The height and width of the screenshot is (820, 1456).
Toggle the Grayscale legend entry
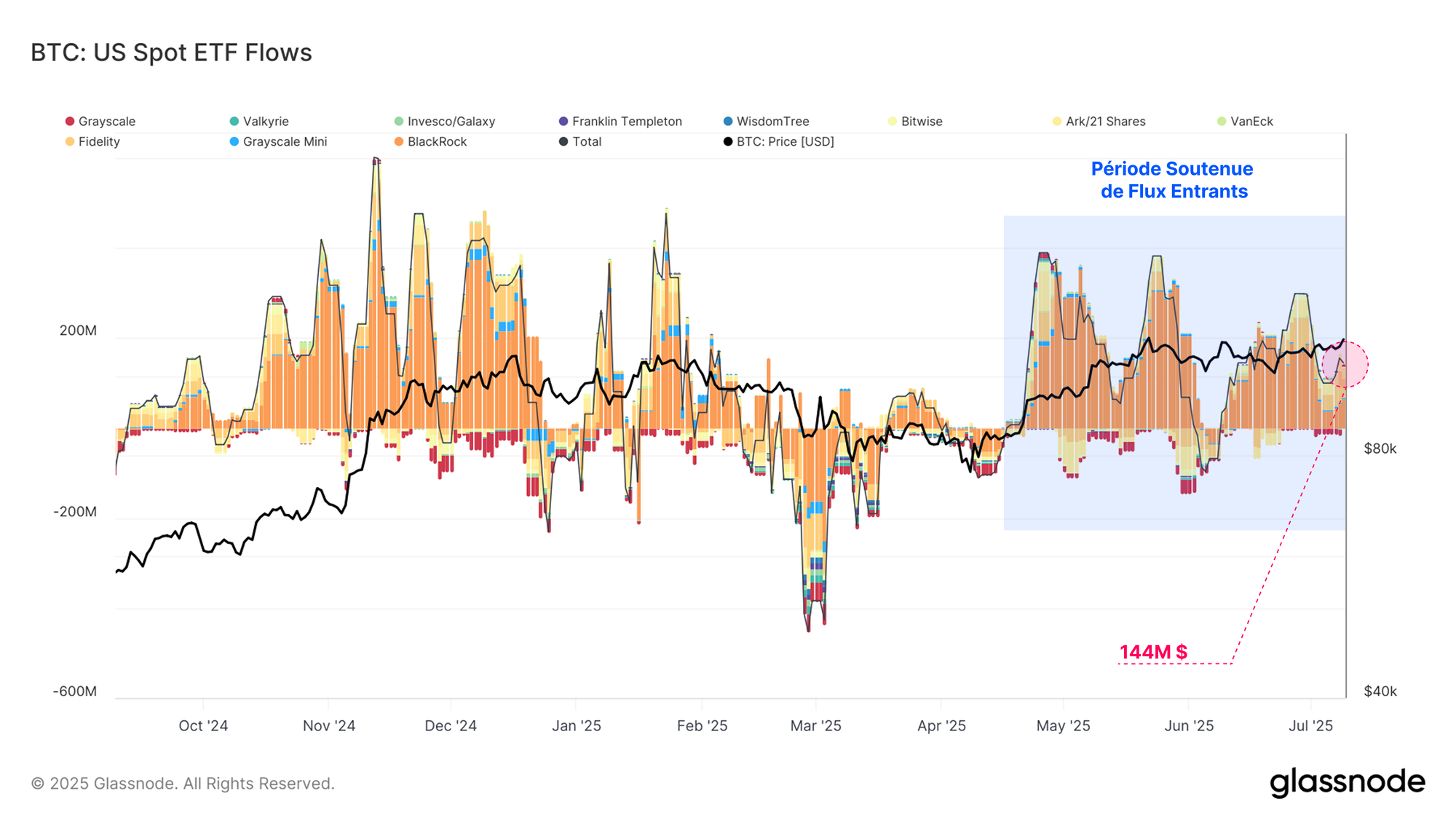pyautogui.click(x=100, y=122)
